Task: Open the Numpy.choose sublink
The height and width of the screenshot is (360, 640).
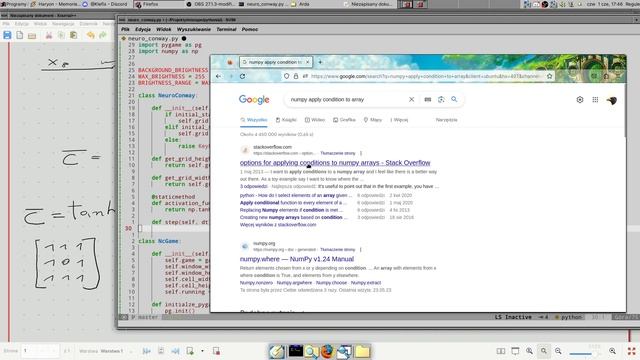Action: click(x=331, y=282)
